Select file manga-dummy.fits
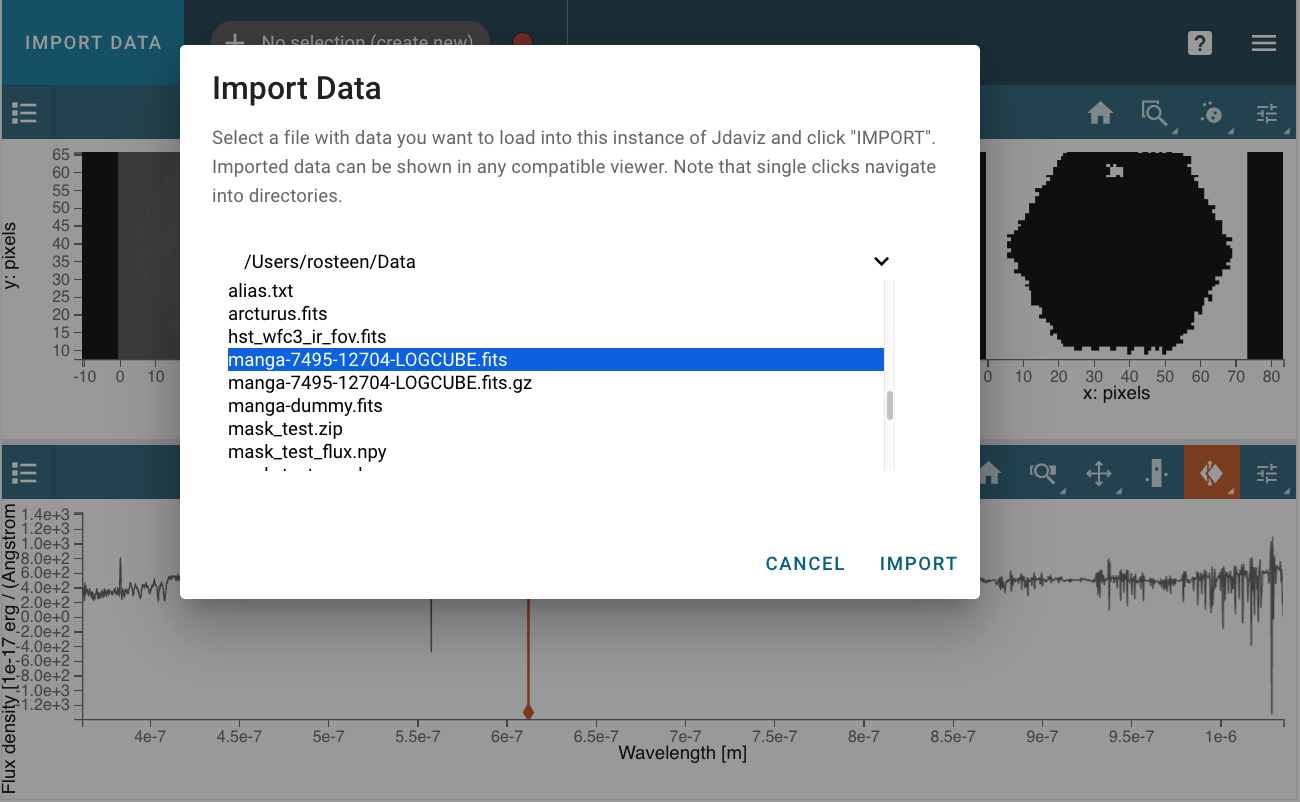 click(x=556, y=406)
